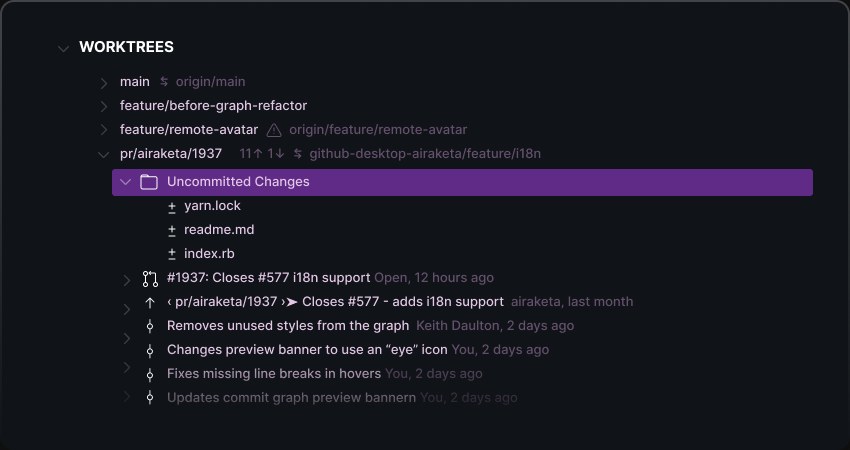Image resolution: width=850 pixels, height=450 pixels.
Task: Expand the feature/before-graph-refactor worktree
Action: tap(103, 106)
